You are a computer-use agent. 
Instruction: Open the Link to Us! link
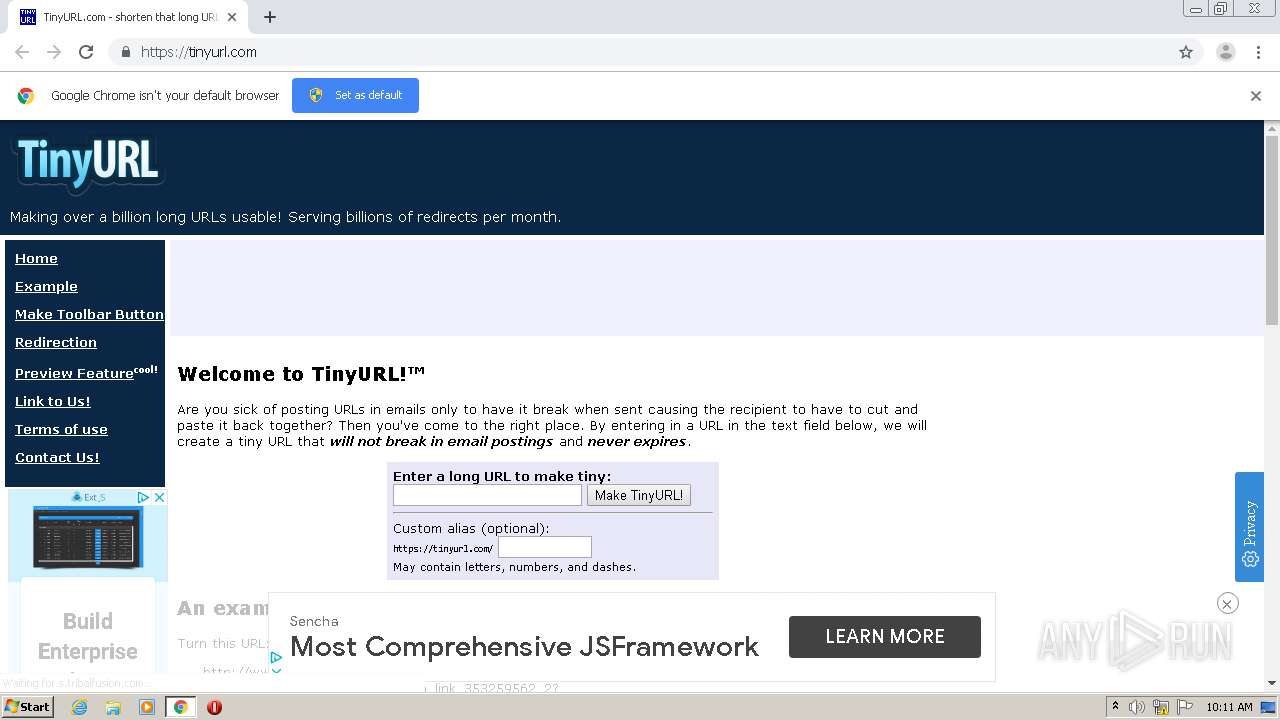[53, 401]
